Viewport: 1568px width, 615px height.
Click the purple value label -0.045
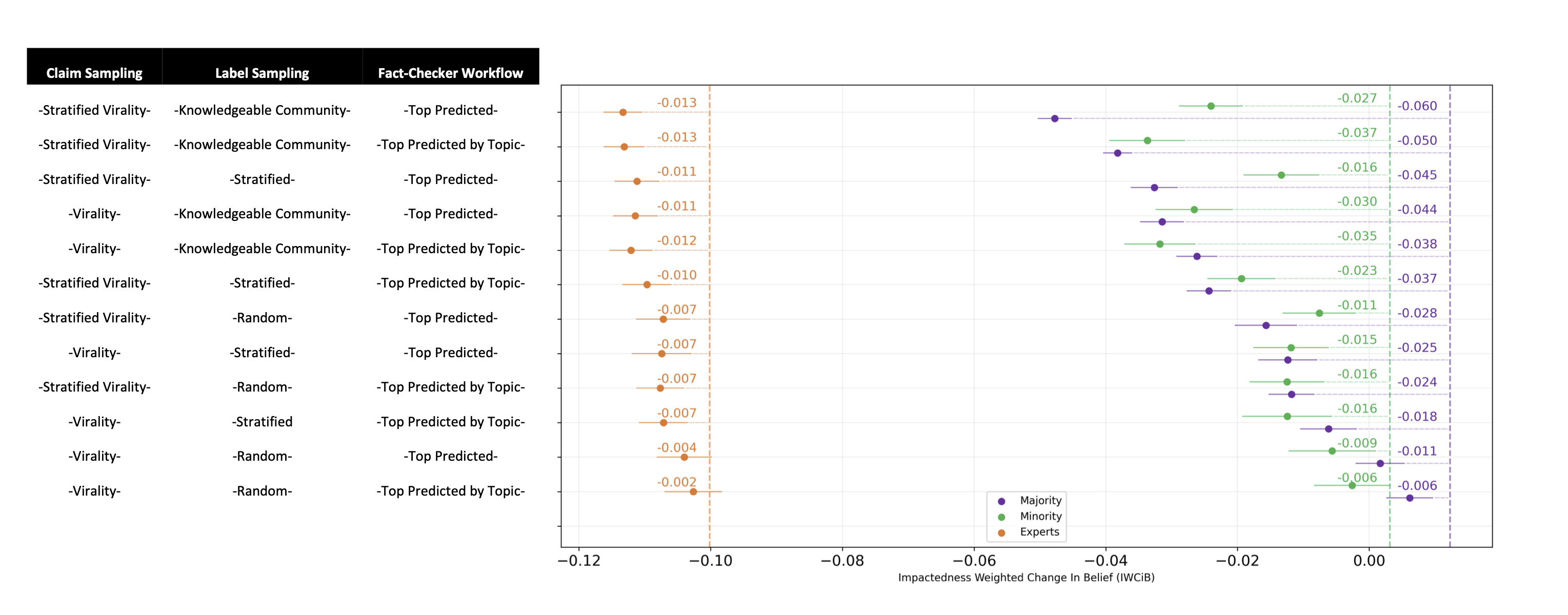pos(1417,175)
